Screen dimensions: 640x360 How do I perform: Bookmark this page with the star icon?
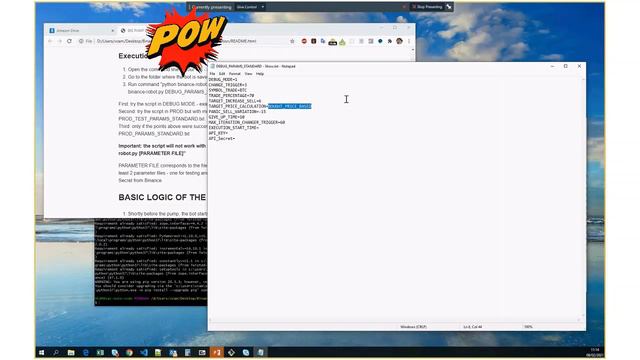[292, 41]
